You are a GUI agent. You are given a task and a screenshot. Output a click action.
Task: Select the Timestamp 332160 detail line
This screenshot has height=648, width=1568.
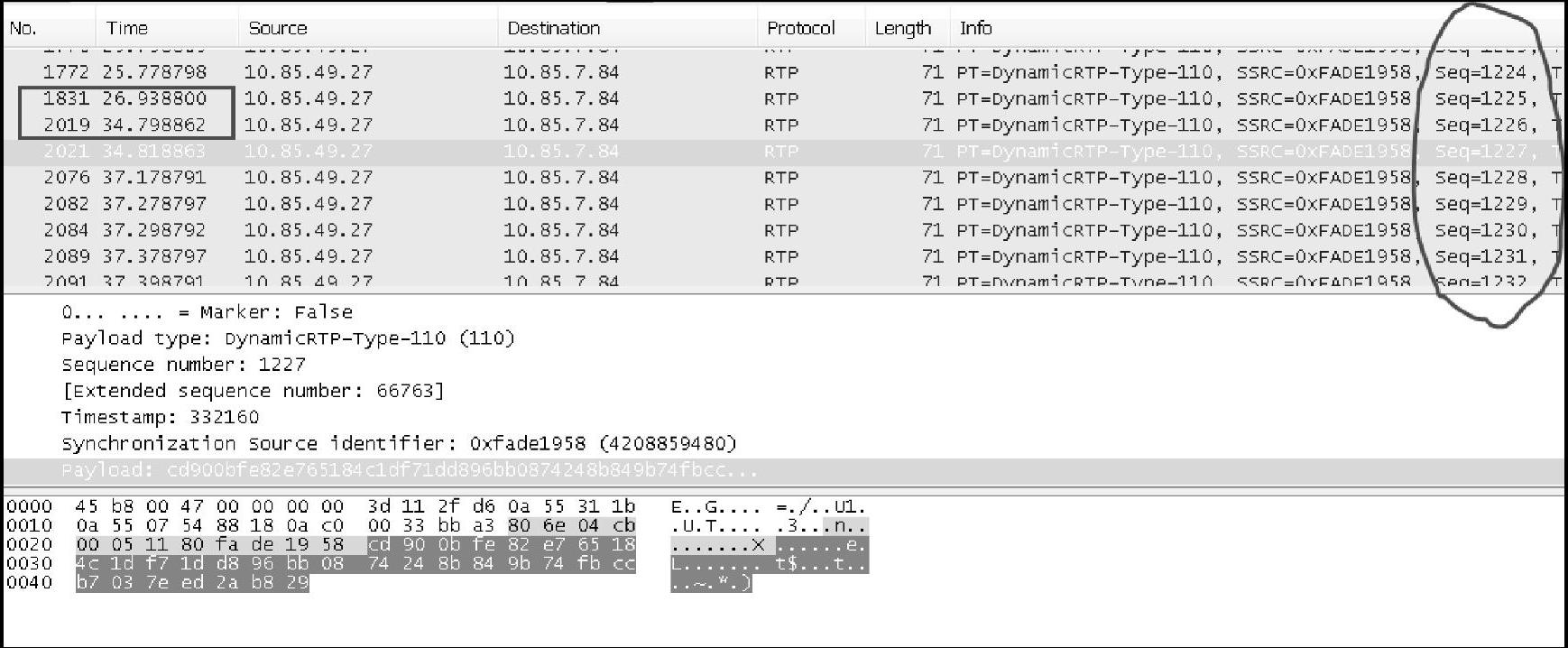160,417
